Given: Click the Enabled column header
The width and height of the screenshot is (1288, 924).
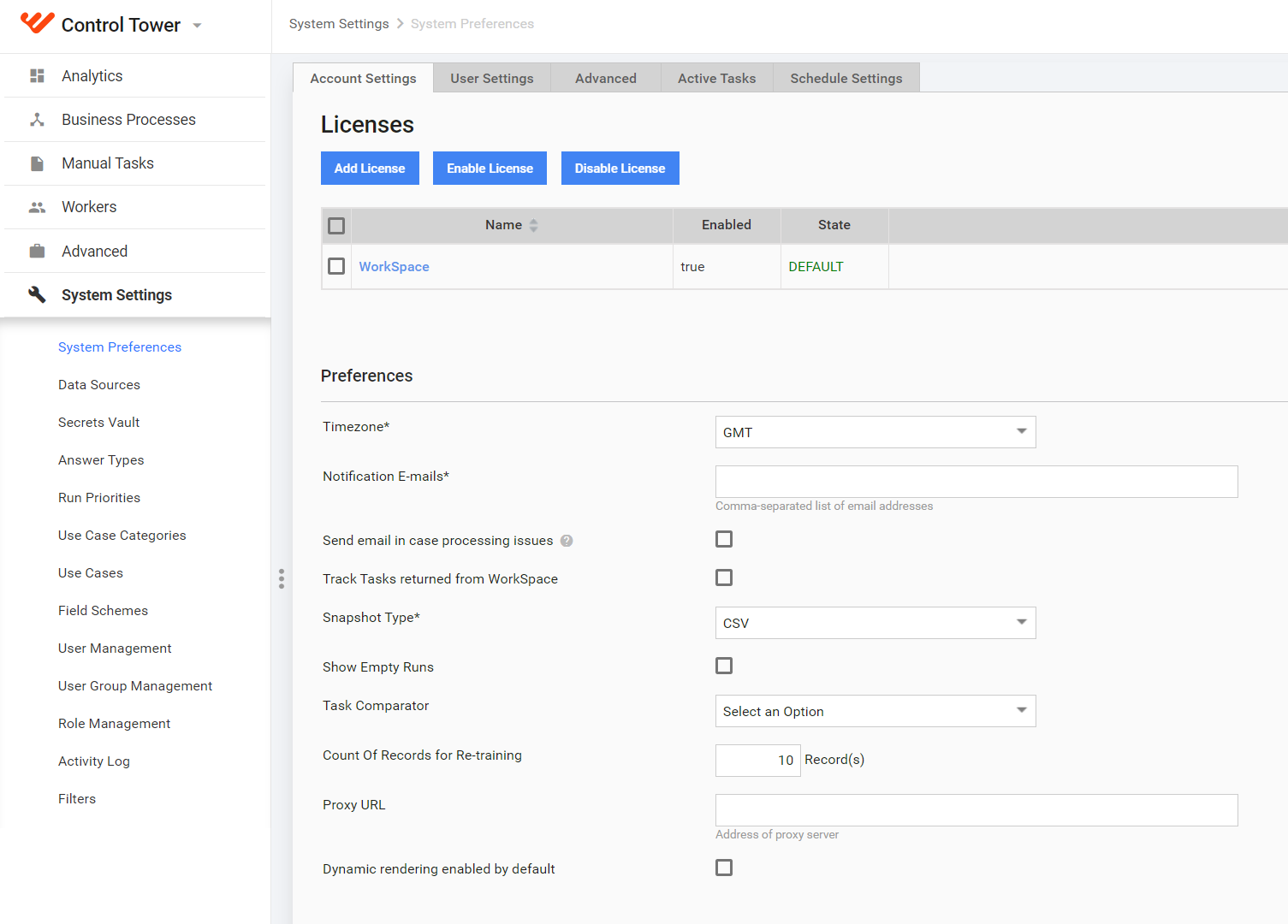Looking at the screenshot, I should [727, 225].
